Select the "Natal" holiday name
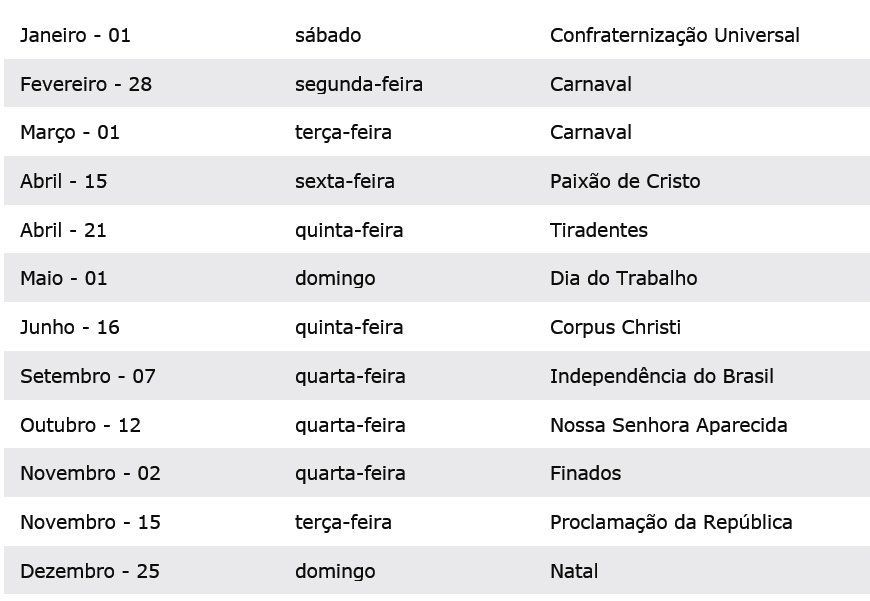 574,571
